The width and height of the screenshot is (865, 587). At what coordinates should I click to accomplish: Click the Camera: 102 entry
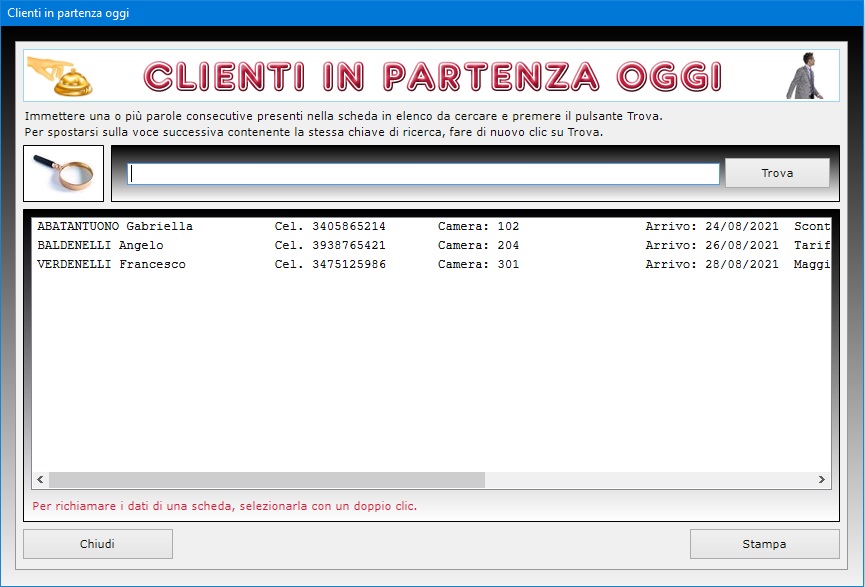[478, 226]
